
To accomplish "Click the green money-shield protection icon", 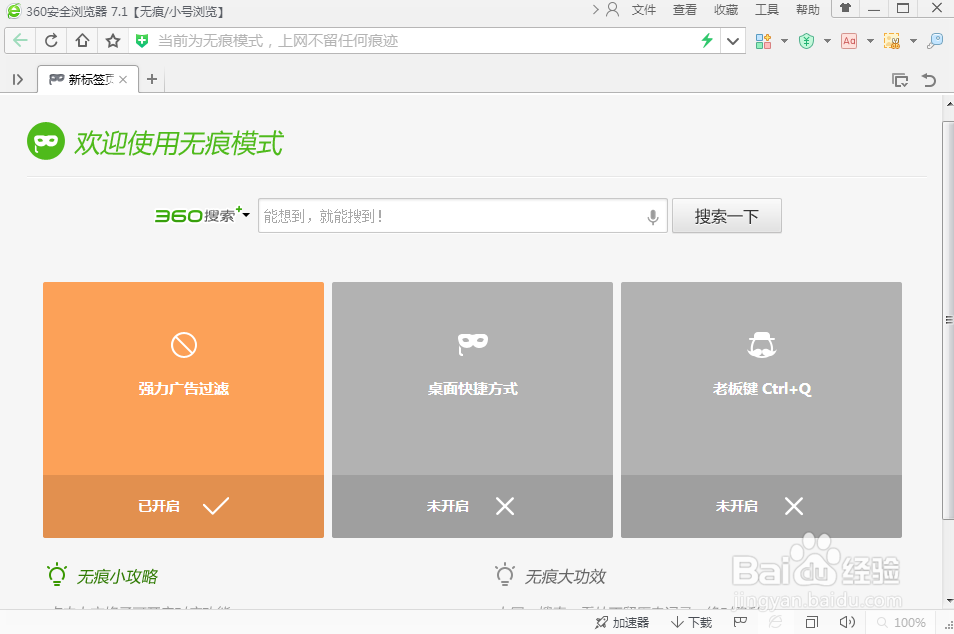I will pyautogui.click(x=806, y=41).
